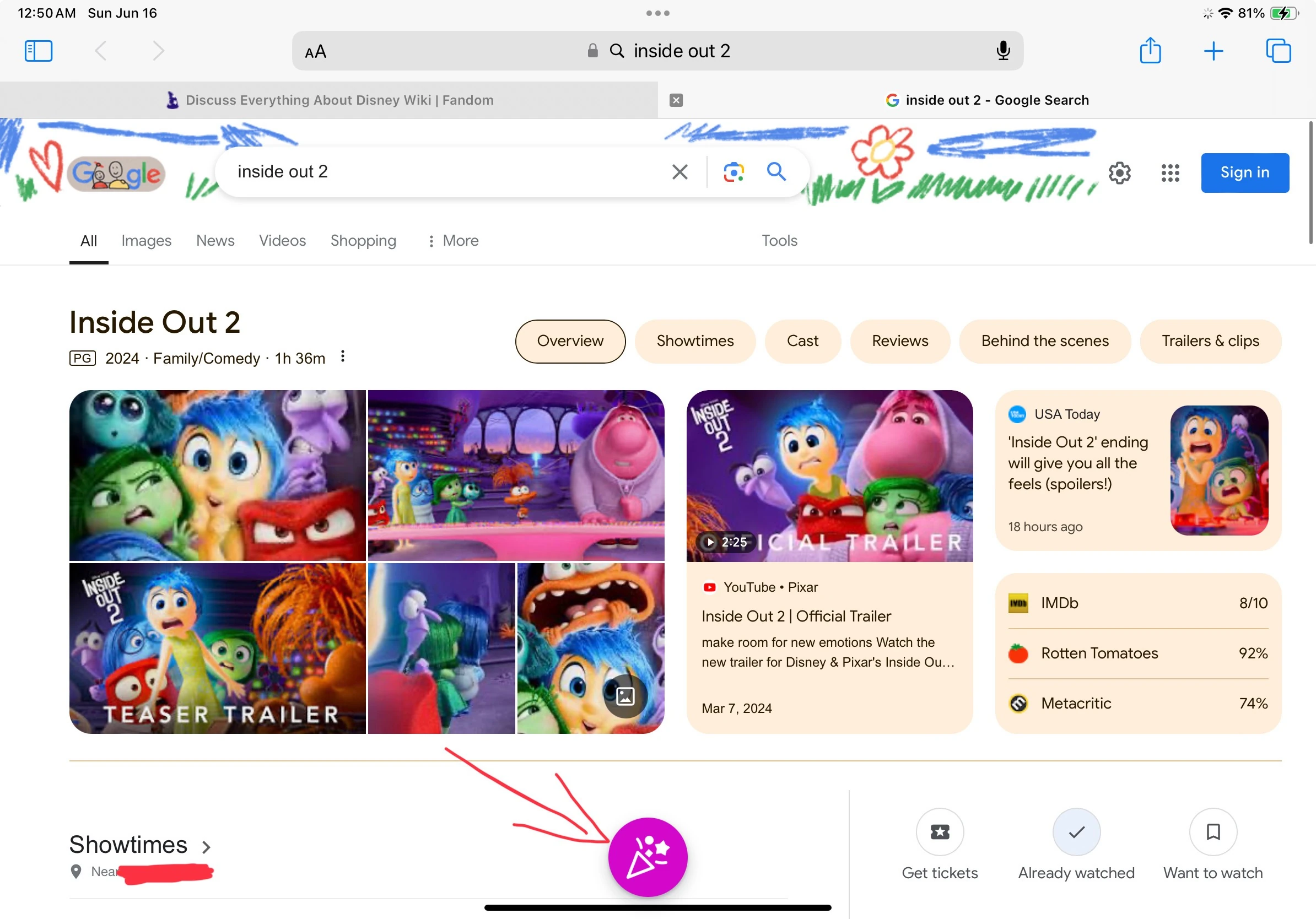Expand the Showtimes section

[206, 846]
